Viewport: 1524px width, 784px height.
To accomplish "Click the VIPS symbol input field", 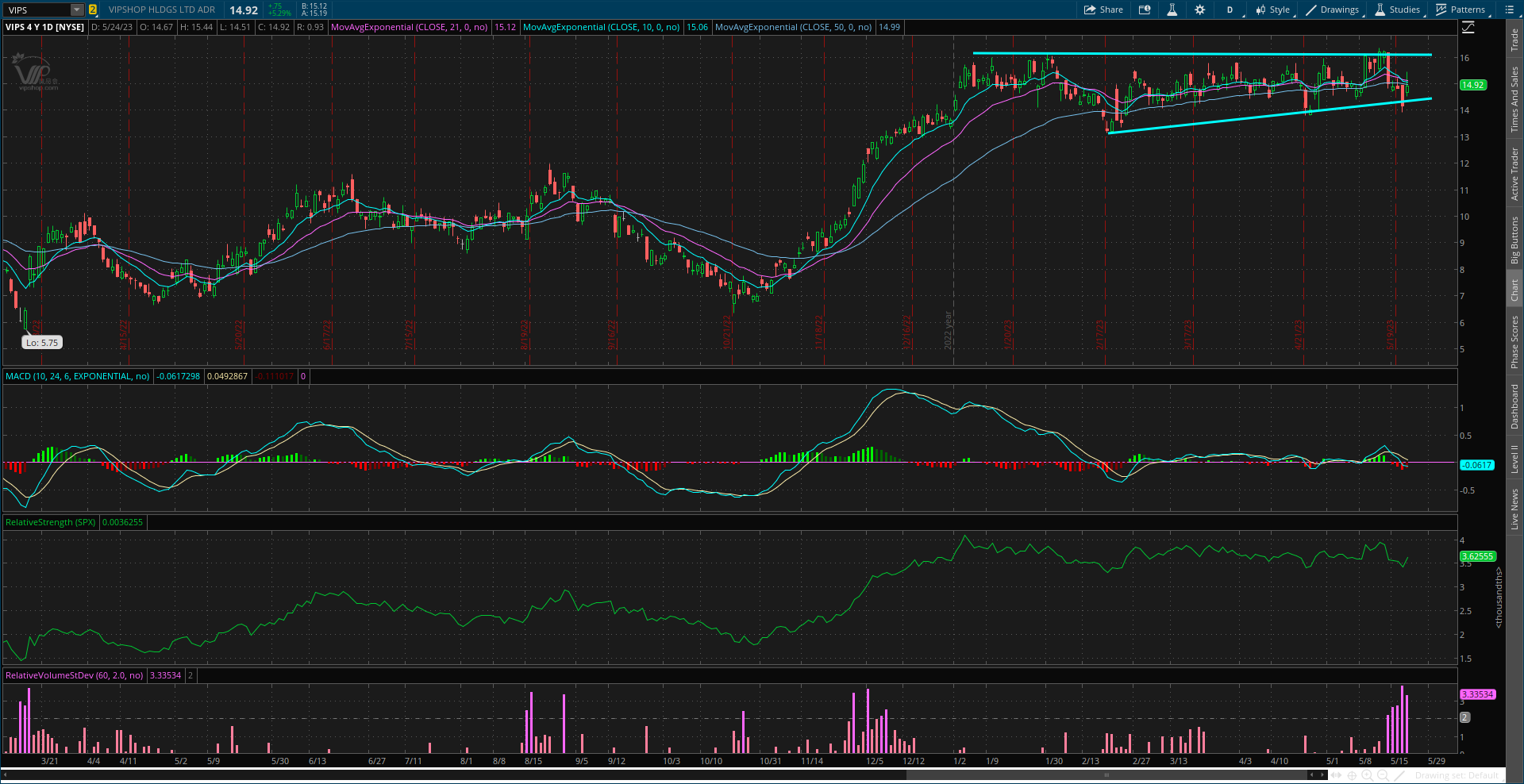I will tap(37, 10).
